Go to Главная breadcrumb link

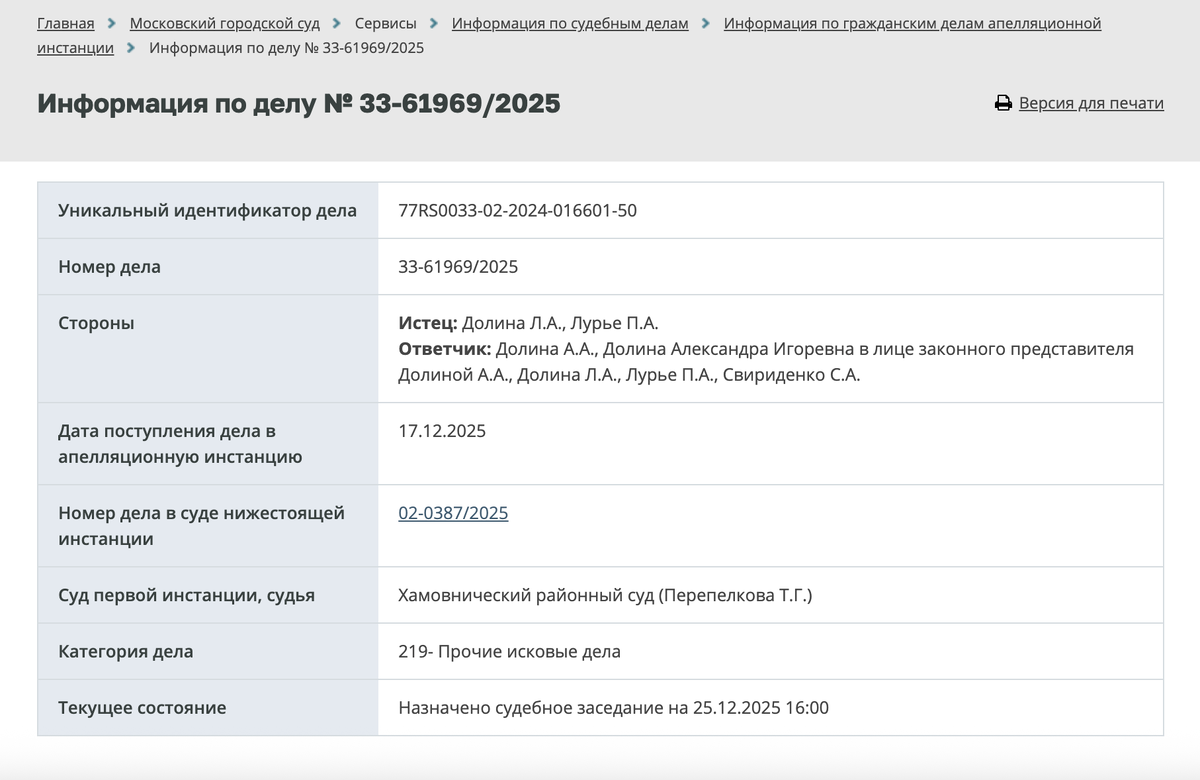pos(66,23)
